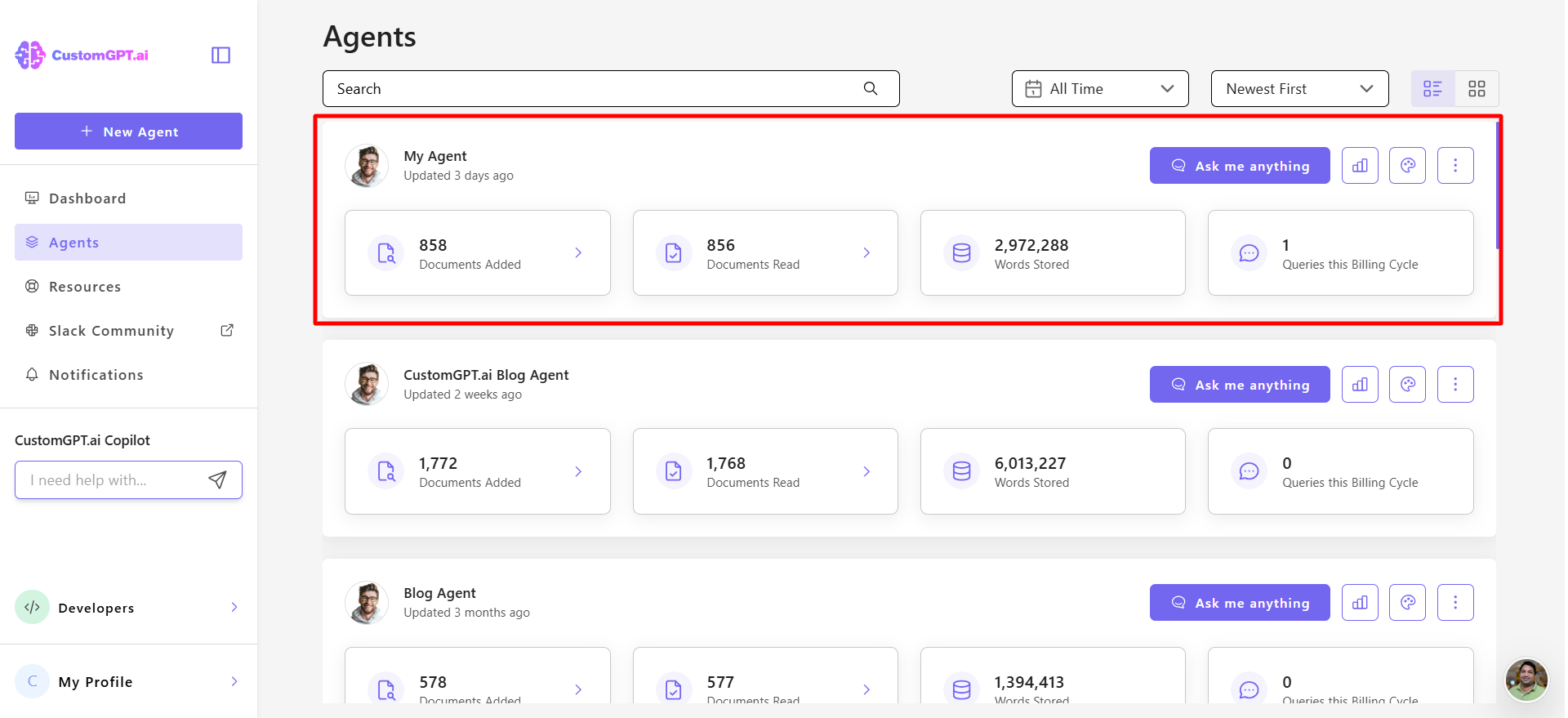Select Agents in sidebar

tap(128, 243)
